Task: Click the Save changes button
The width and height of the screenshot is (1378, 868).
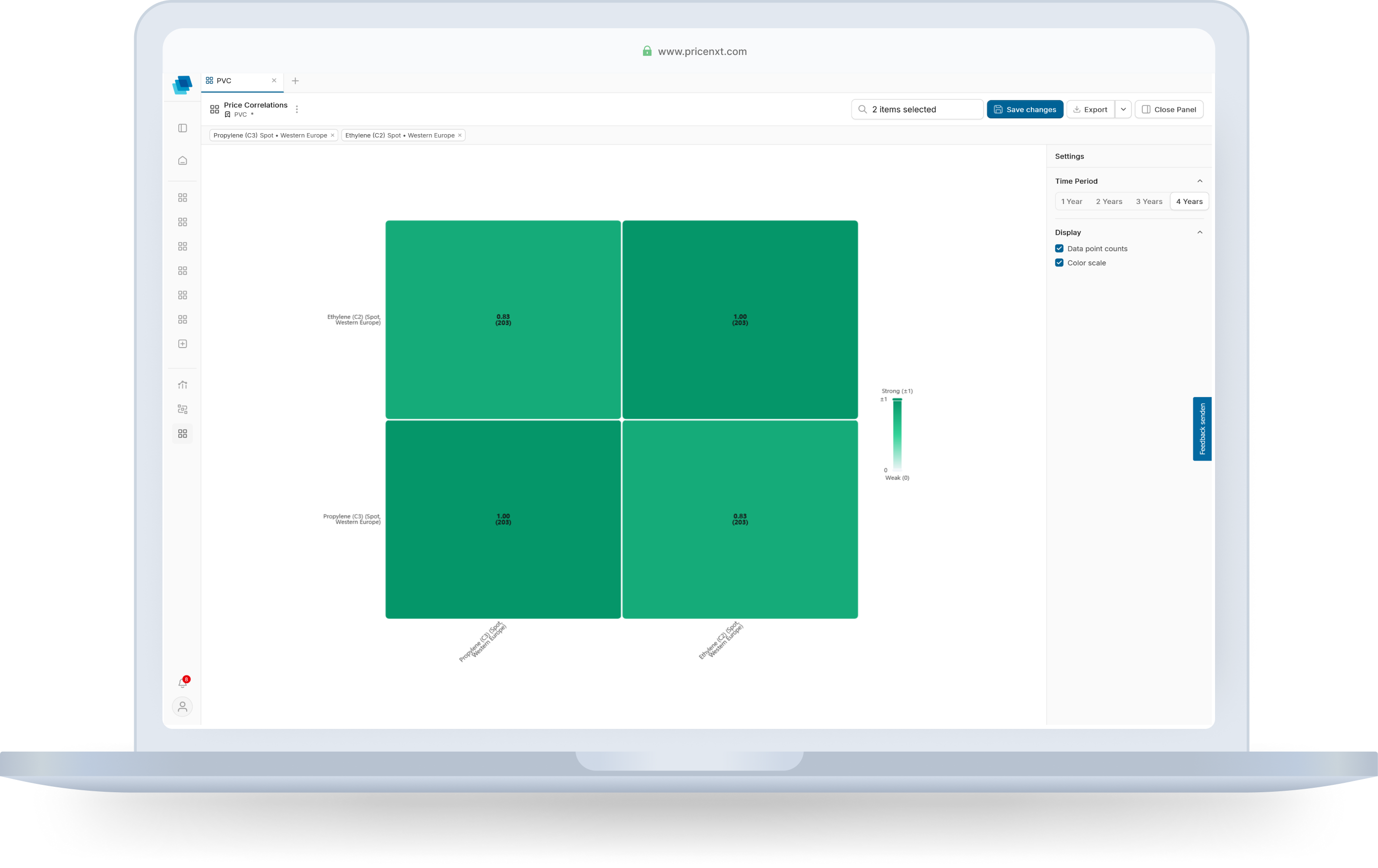Action: pyautogui.click(x=1025, y=109)
